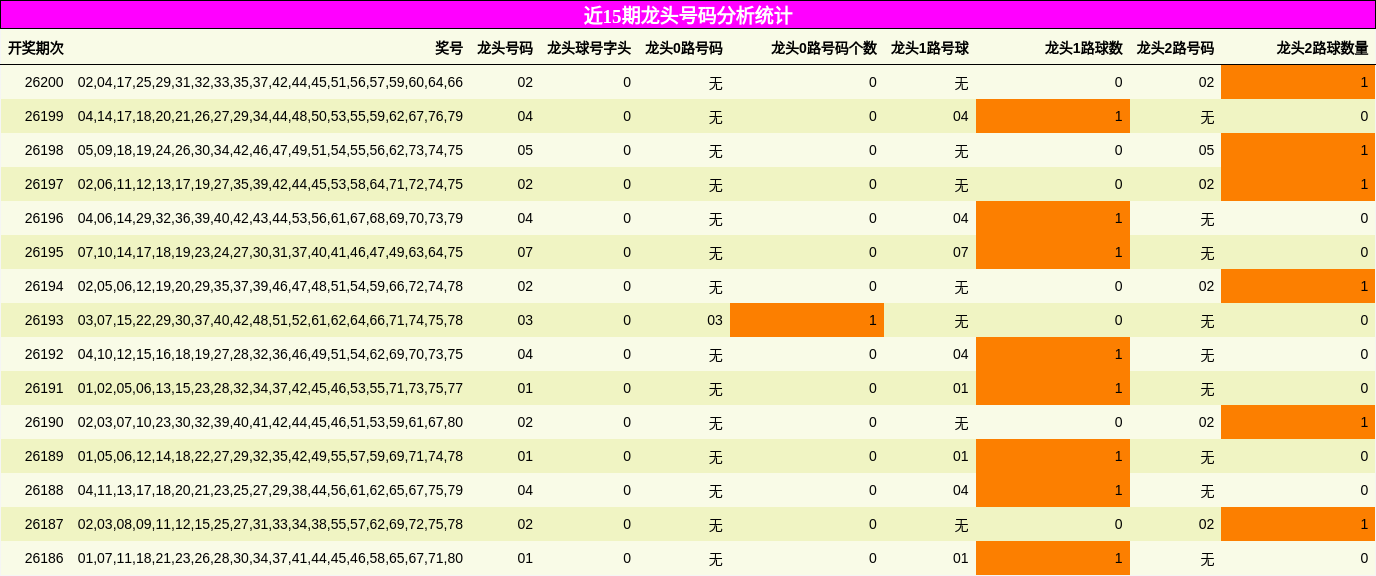Select period number 26192
The image size is (1376, 576).
pyautogui.click(x=44, y=354)
